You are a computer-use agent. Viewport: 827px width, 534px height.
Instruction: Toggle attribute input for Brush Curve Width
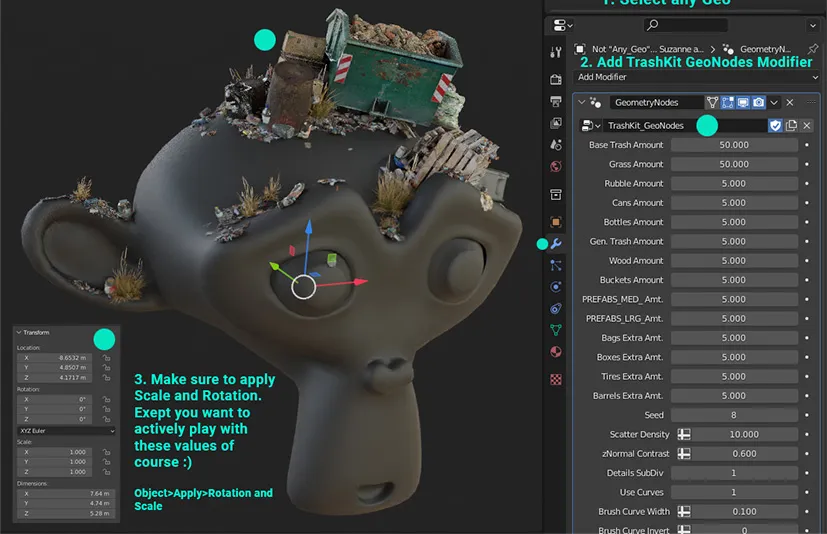684,511
